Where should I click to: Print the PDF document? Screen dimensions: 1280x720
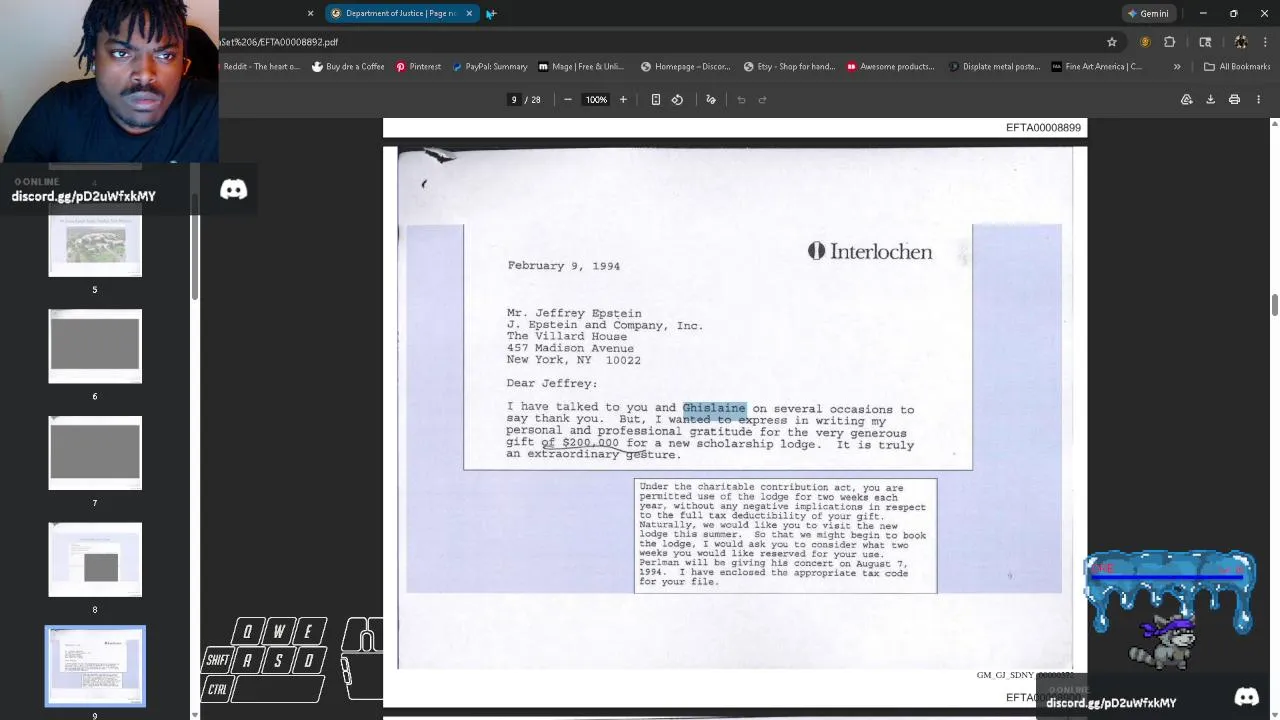point(1234,99)
